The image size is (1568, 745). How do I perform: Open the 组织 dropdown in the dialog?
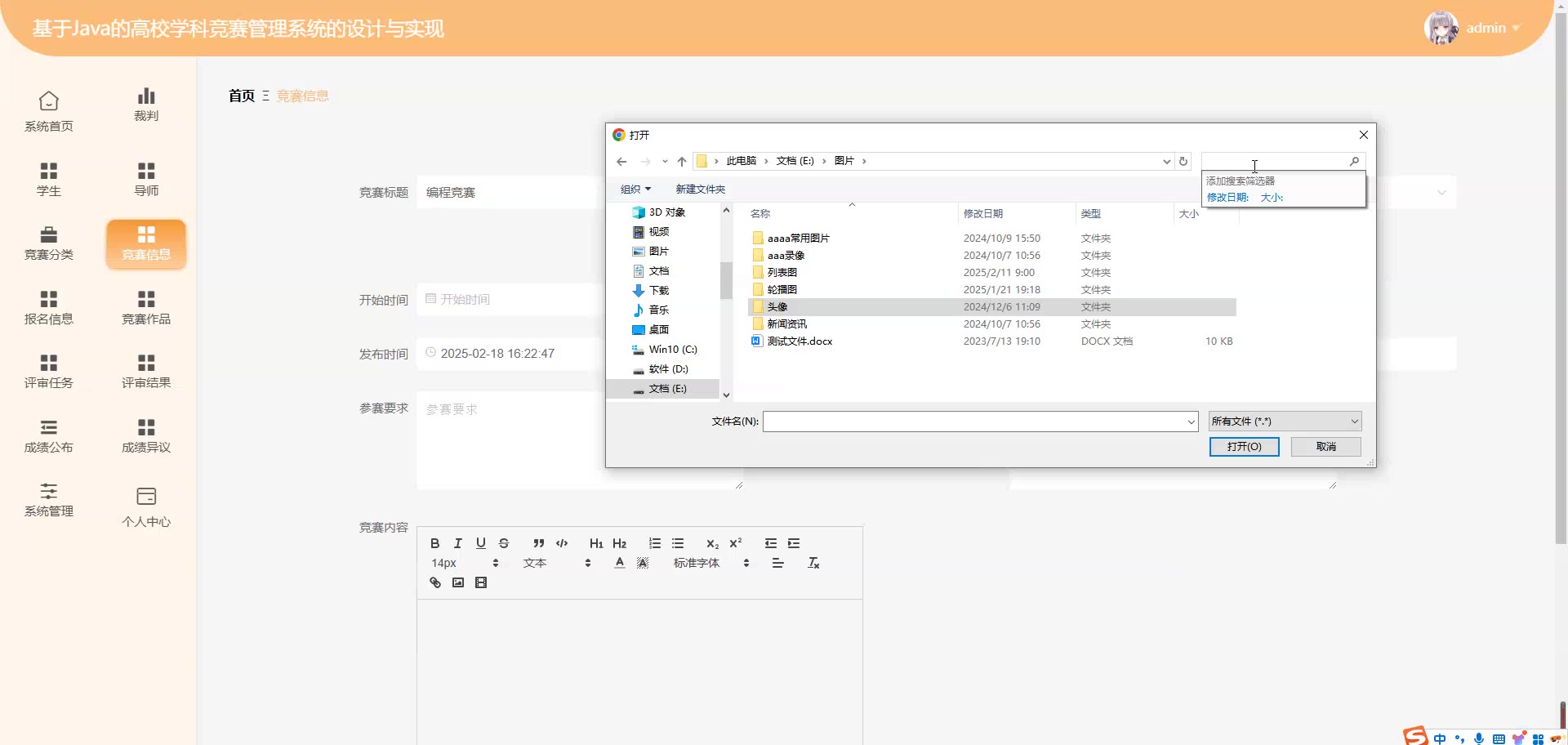pyautogui.click(x=635, y=190)
